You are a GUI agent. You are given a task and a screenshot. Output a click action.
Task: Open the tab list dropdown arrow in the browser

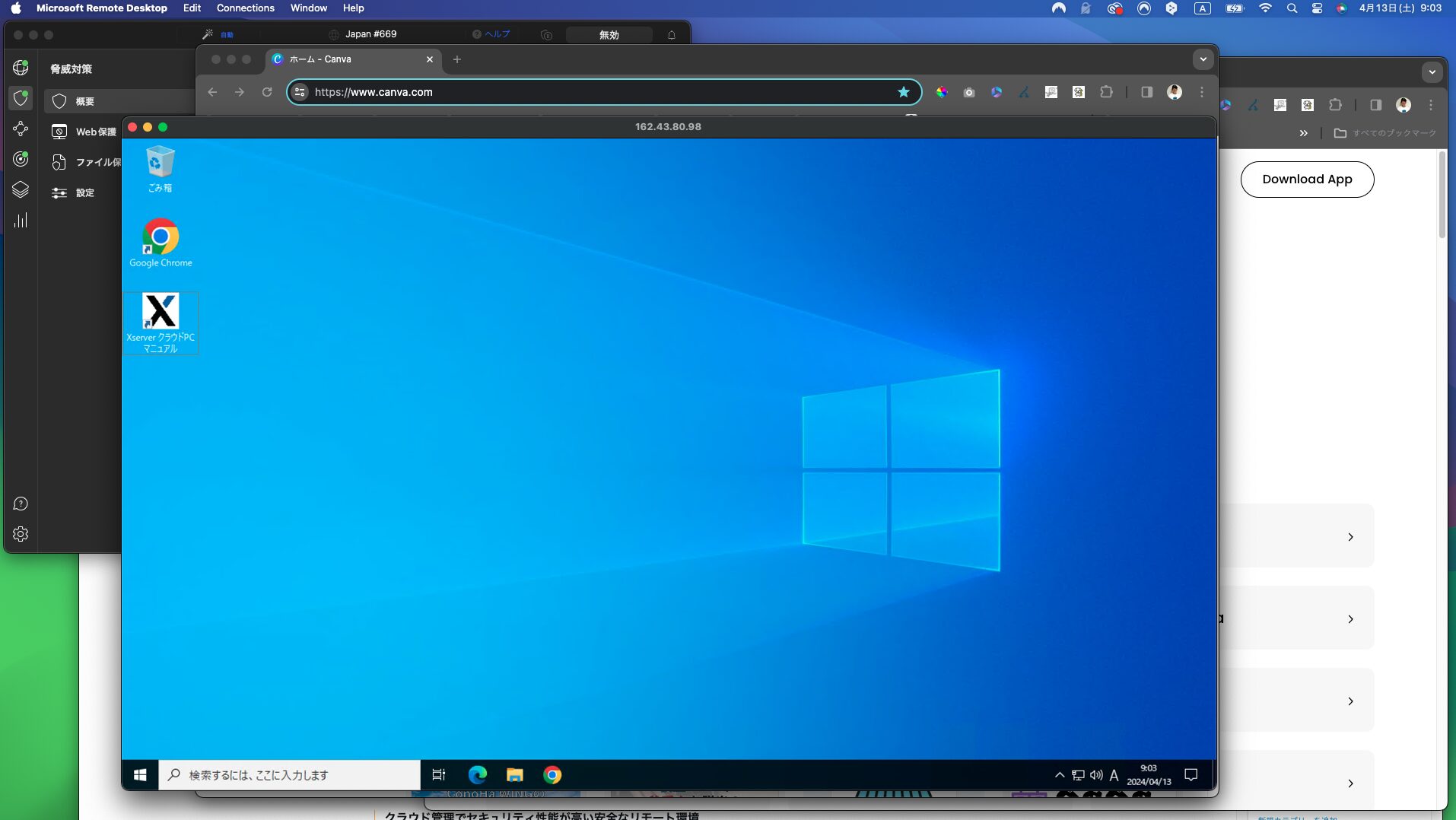pyautogui.click(x=1202, y=59)
